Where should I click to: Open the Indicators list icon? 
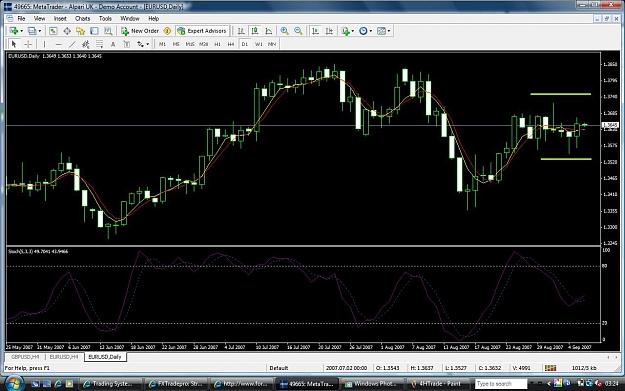coord(345,31)
